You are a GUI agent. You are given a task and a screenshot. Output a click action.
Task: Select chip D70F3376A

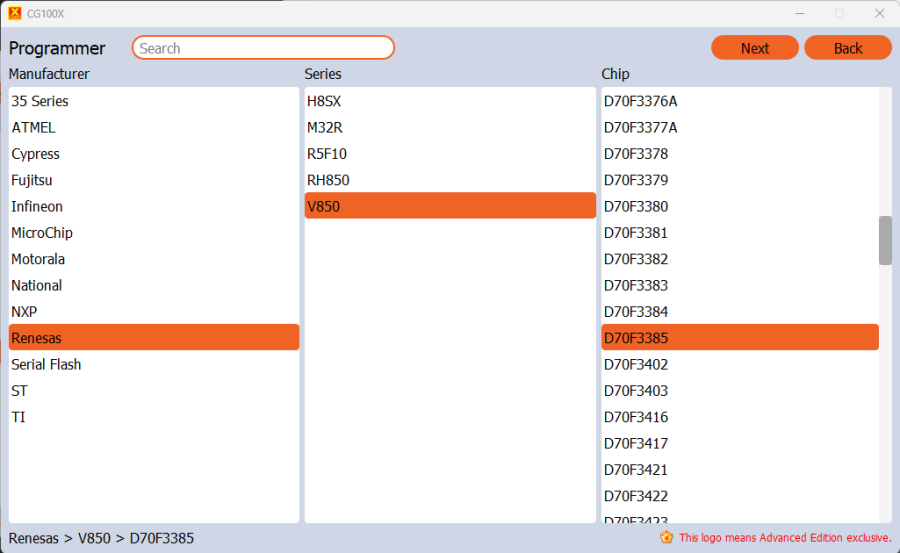640,101
